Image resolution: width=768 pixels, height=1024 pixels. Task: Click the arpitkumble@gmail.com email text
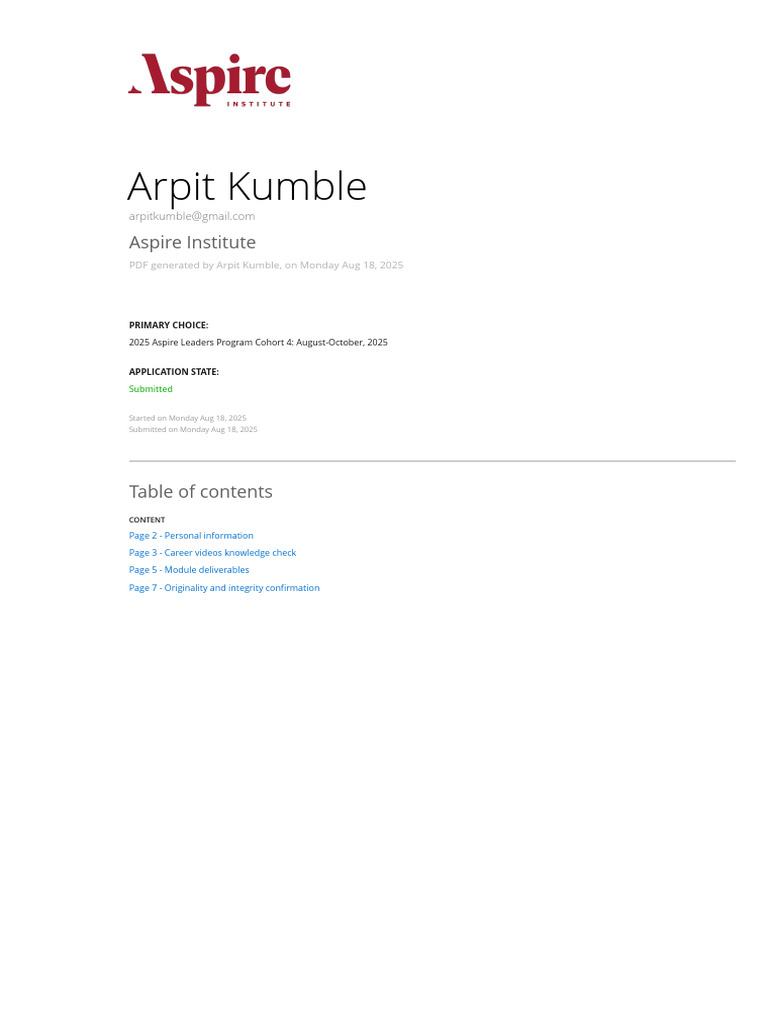click(x=191, y=216)
